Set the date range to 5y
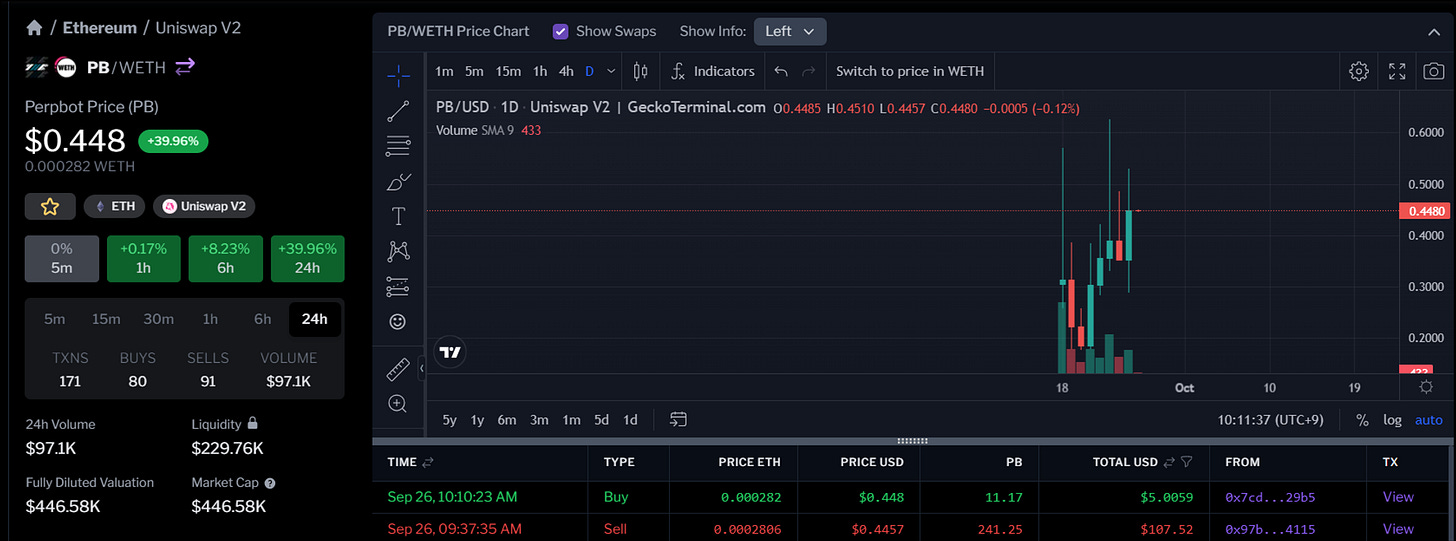 point(450,420)
